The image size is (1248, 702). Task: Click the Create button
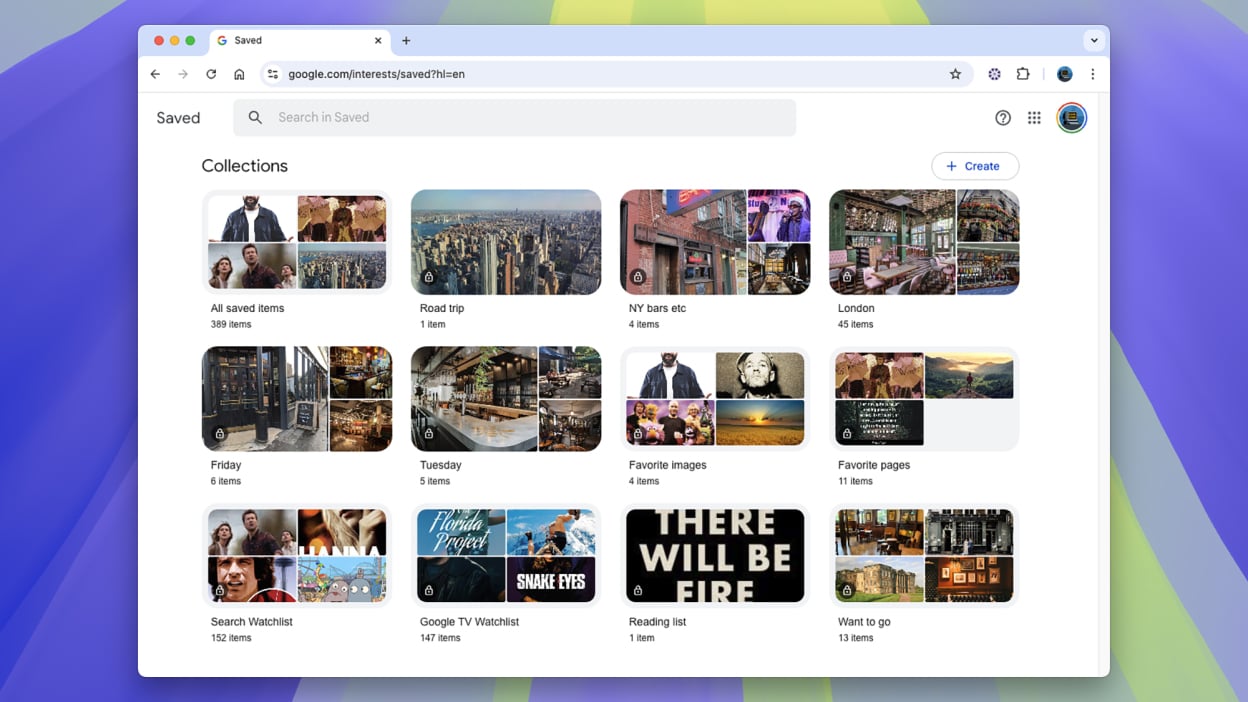pyautogui.click(x=975, y=166)
